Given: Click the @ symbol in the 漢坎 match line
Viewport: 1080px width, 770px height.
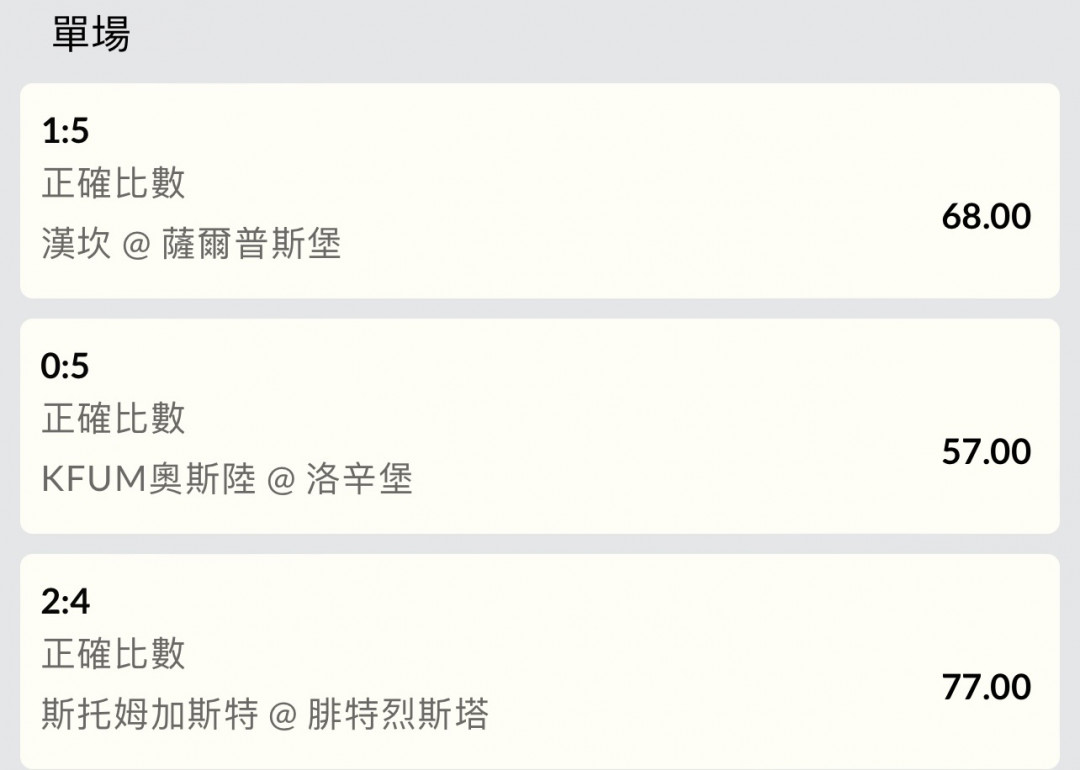Looking at the screenshot, I should click(136, 245).
